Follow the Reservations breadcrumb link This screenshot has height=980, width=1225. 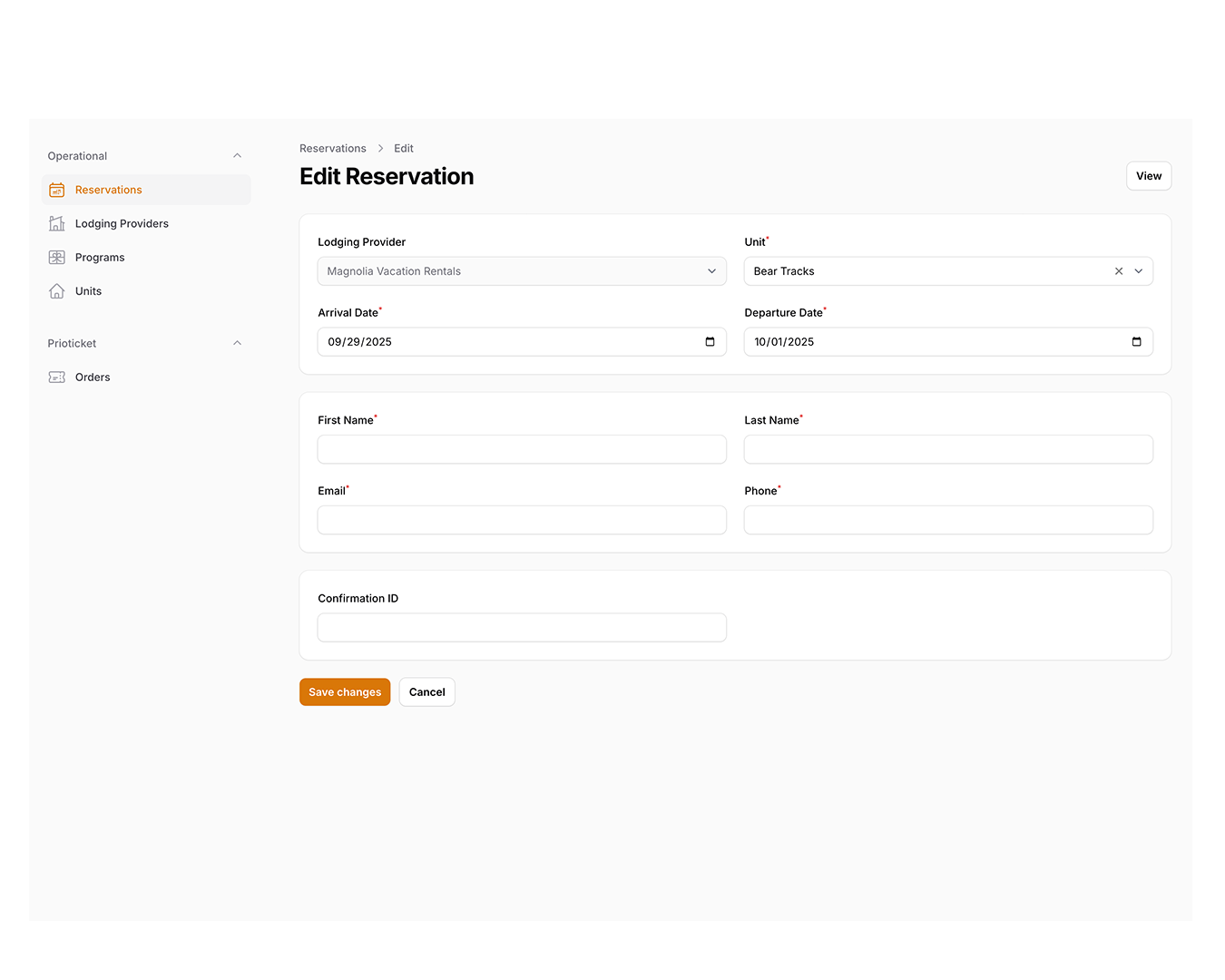coord(333,149)
